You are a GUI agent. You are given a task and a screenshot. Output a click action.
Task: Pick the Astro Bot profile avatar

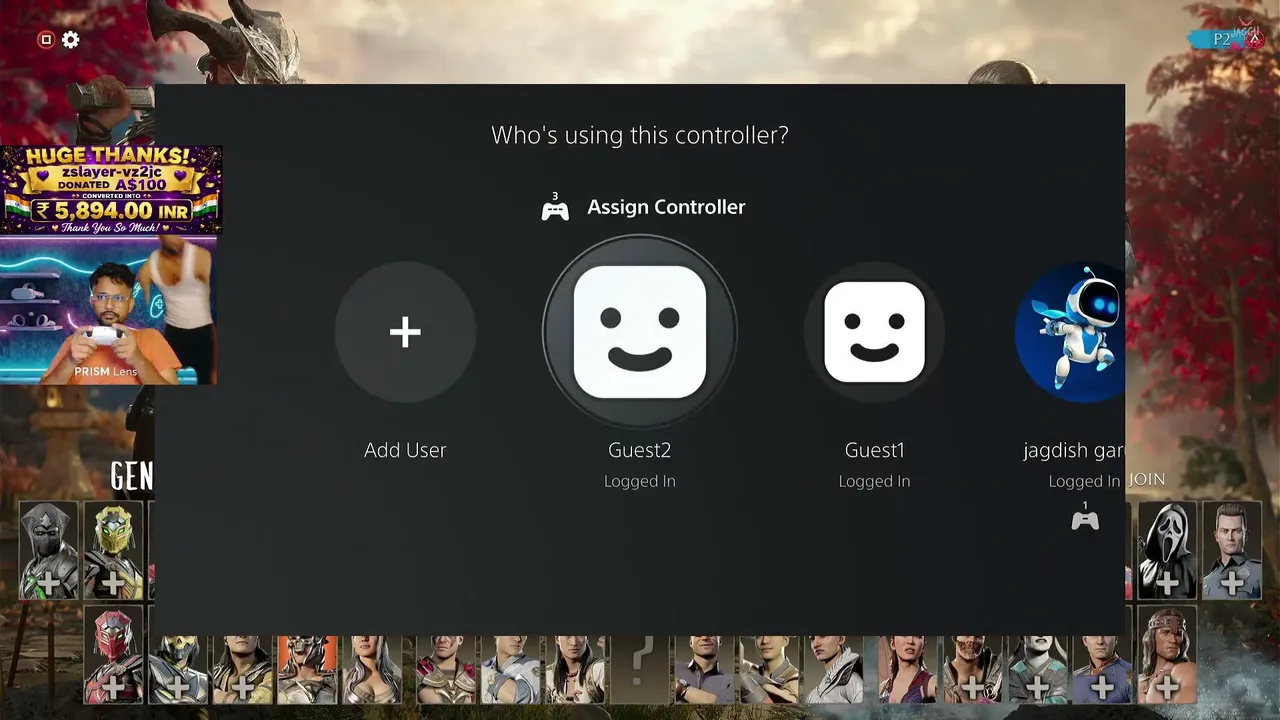tap(1070, 332)
